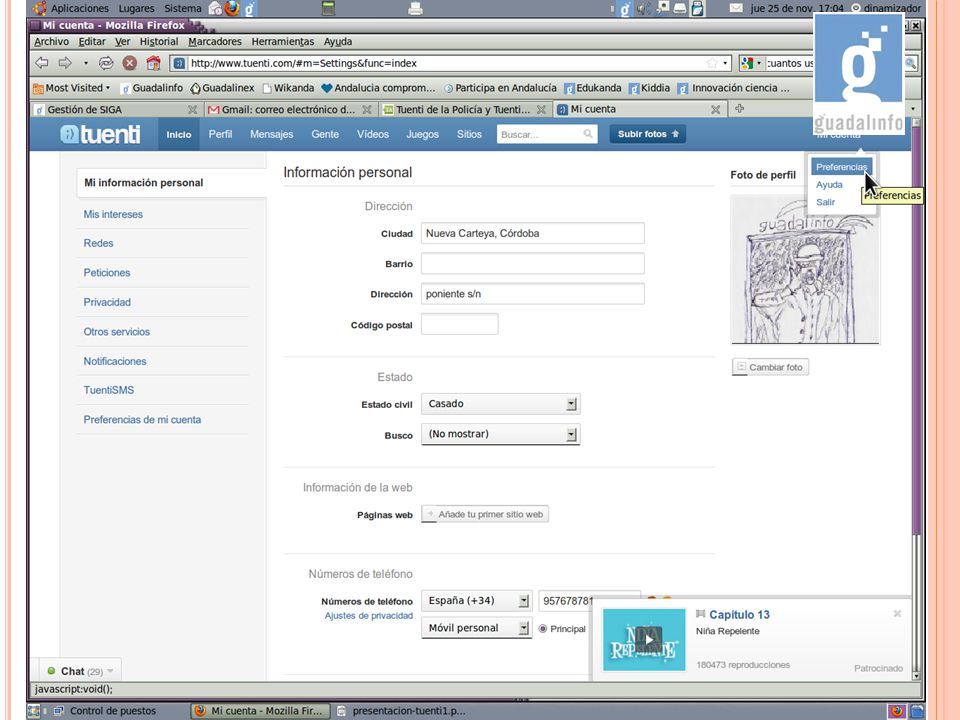960x720 pixels.
Task: Select Preferencias in the account menu
Action: (842, 167)
